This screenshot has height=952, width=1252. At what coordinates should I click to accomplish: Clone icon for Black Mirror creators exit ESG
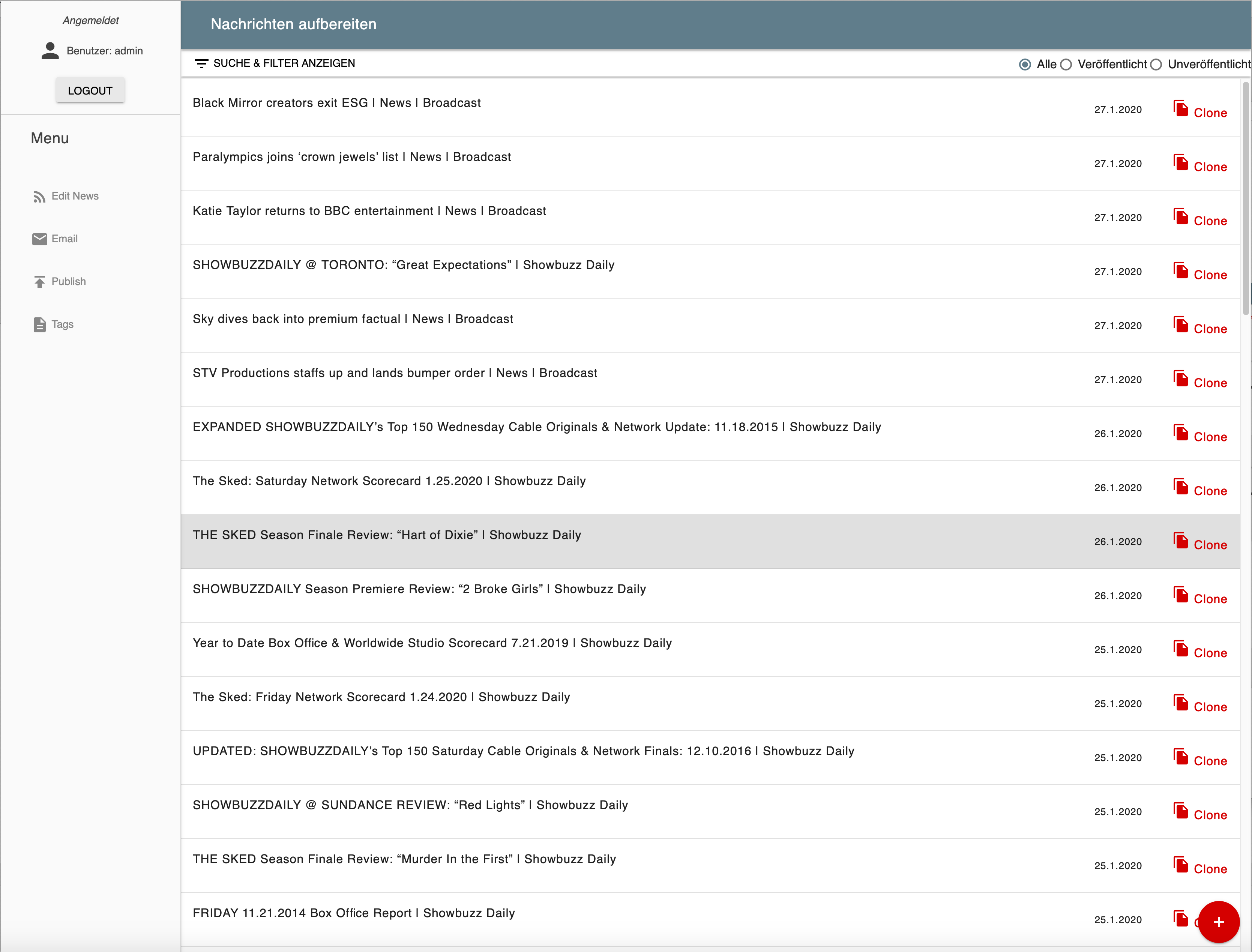coord(1181,108)
